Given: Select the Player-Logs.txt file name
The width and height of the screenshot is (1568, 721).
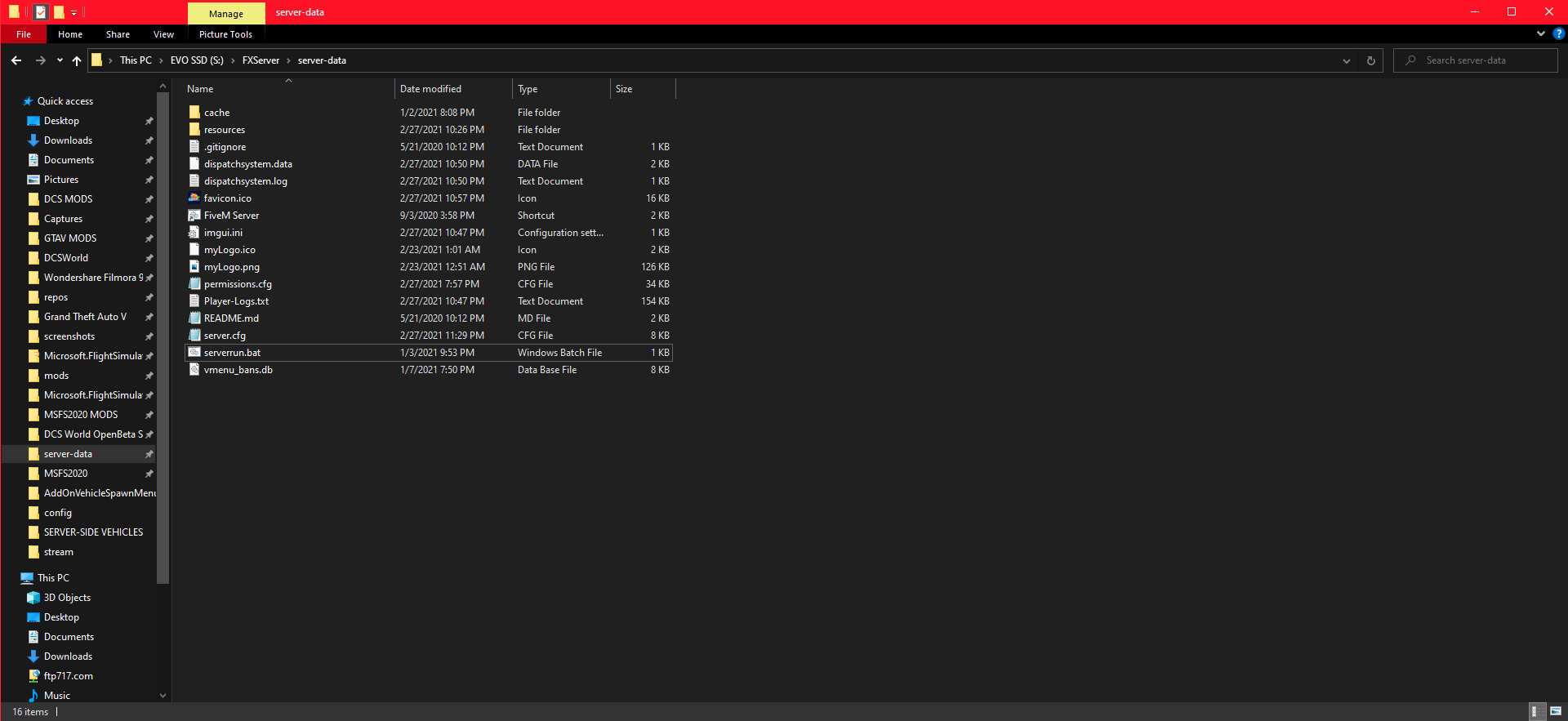Looking at the screenshot, I should pos(236,301).
